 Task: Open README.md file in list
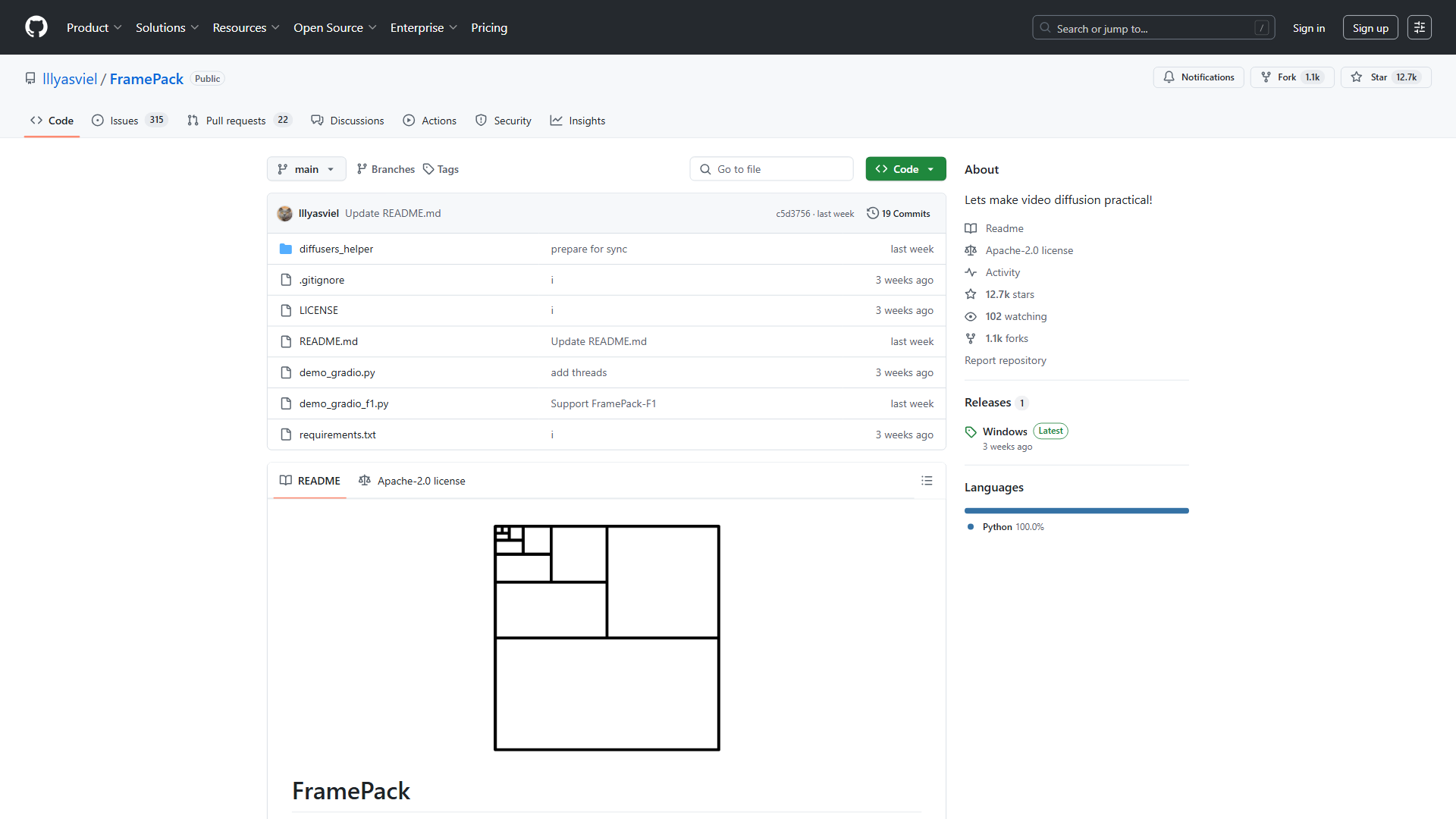328,341
